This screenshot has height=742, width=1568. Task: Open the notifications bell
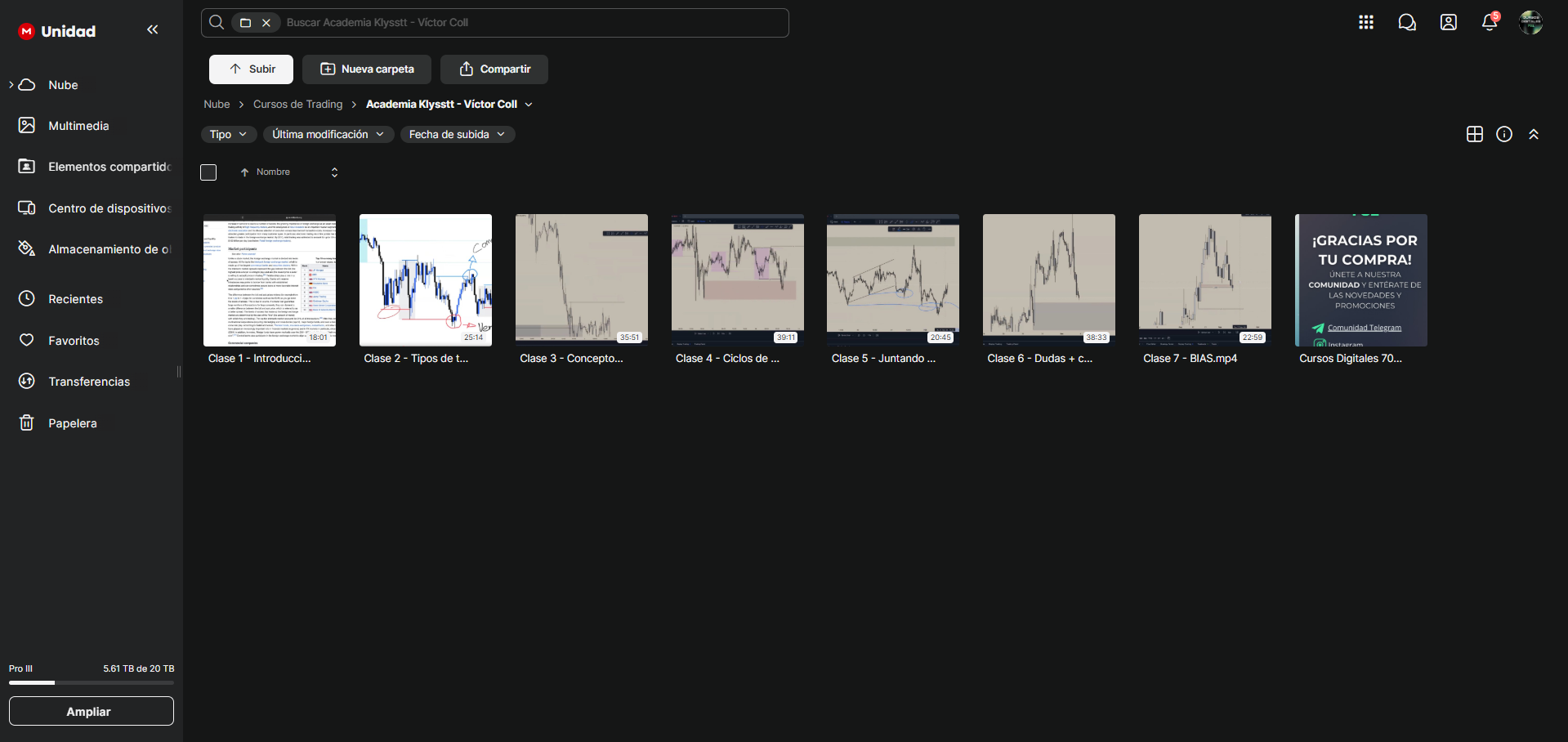[1490, 22]
